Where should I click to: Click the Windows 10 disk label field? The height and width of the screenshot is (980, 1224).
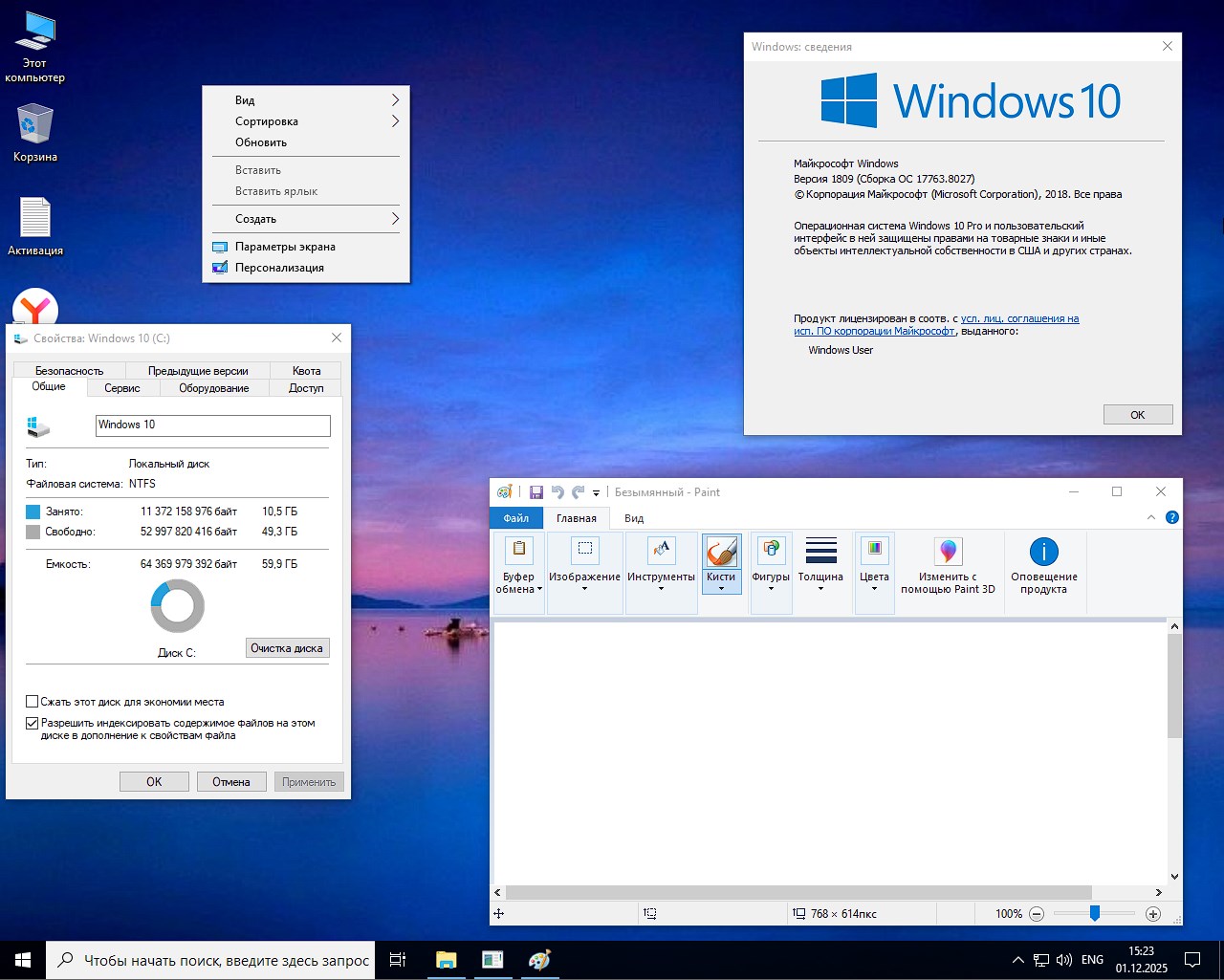212,425
